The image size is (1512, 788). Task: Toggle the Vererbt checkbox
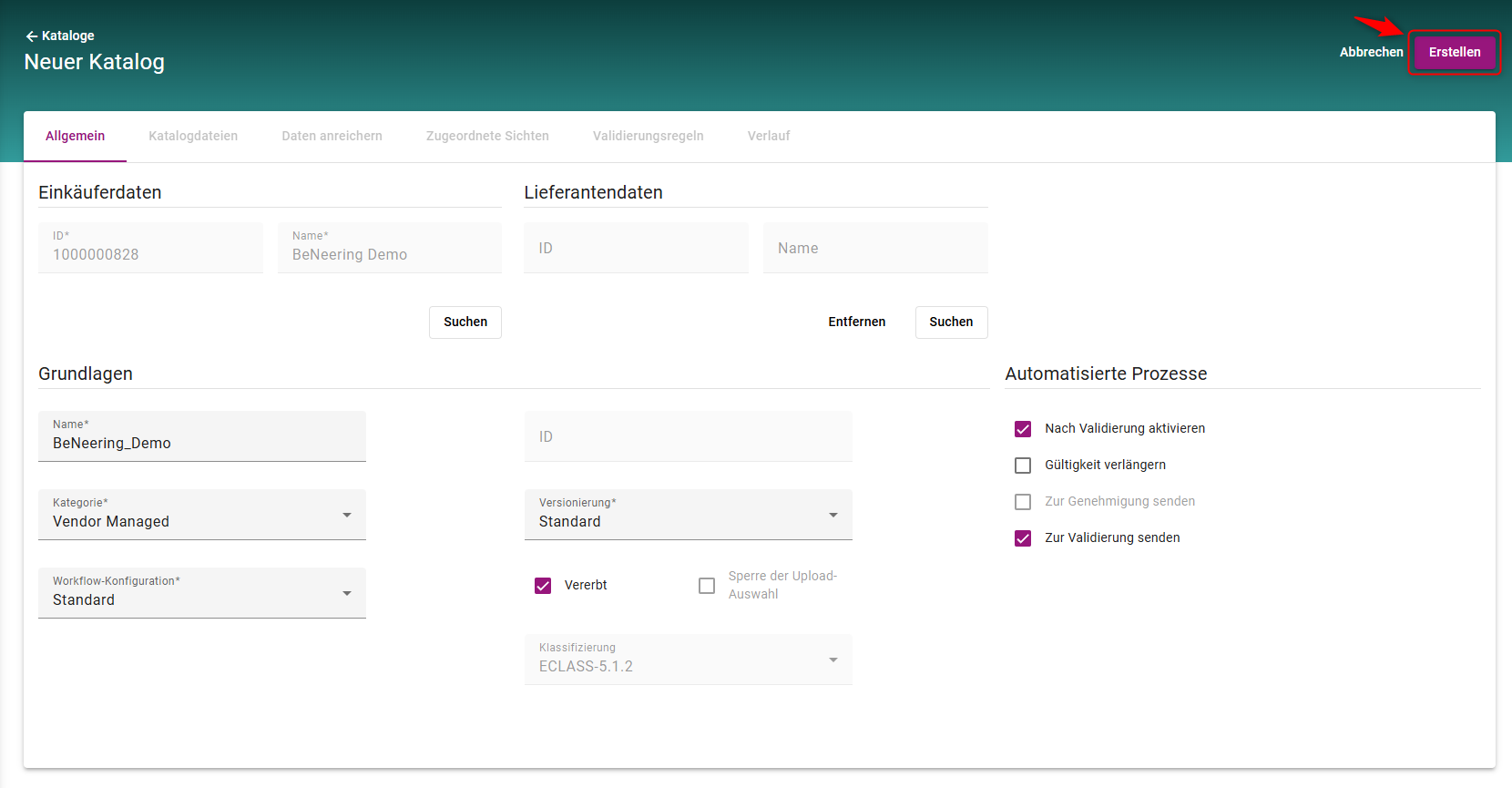543,586
